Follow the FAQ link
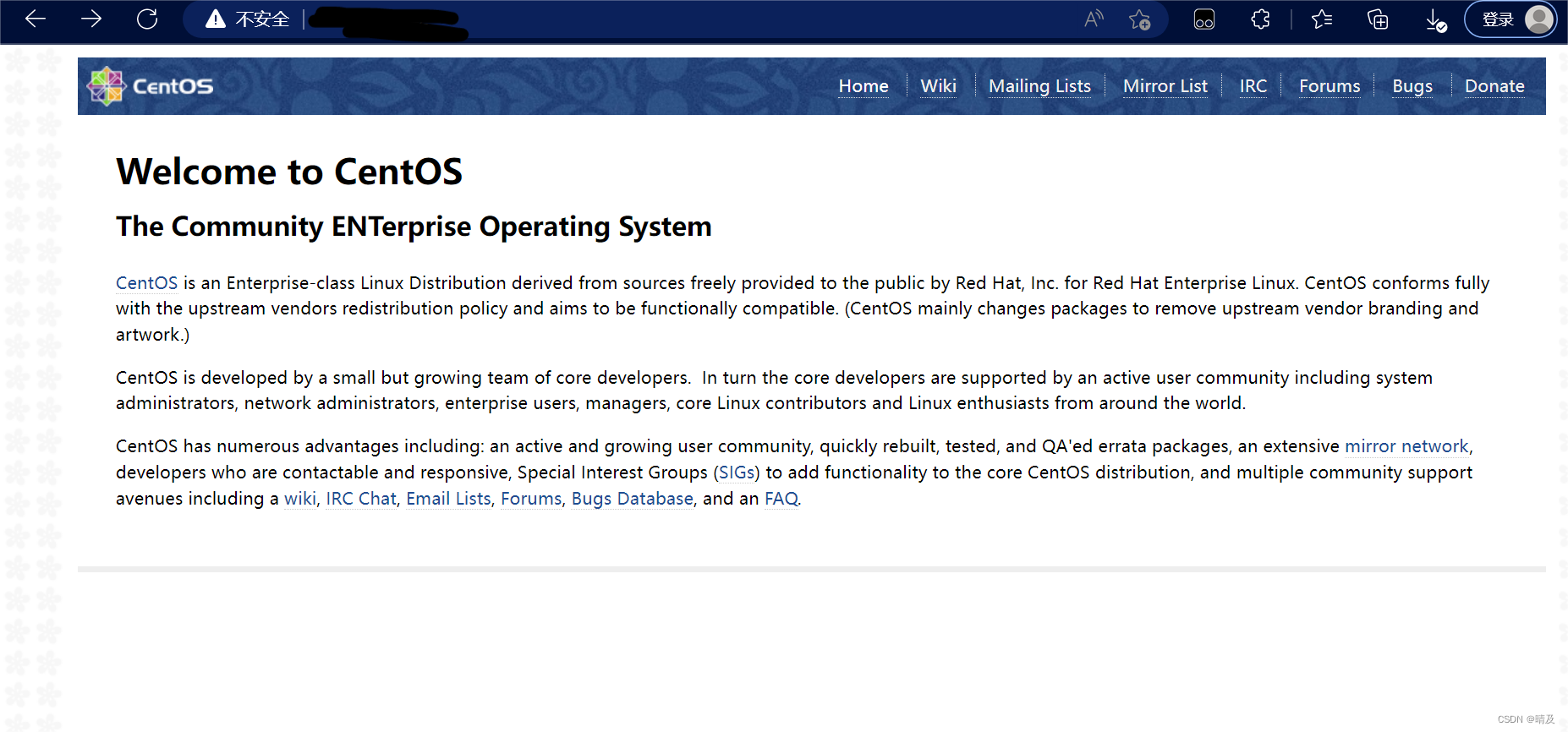The width and height of the screenshot is (1568, 732). click(x=781, y=499)
